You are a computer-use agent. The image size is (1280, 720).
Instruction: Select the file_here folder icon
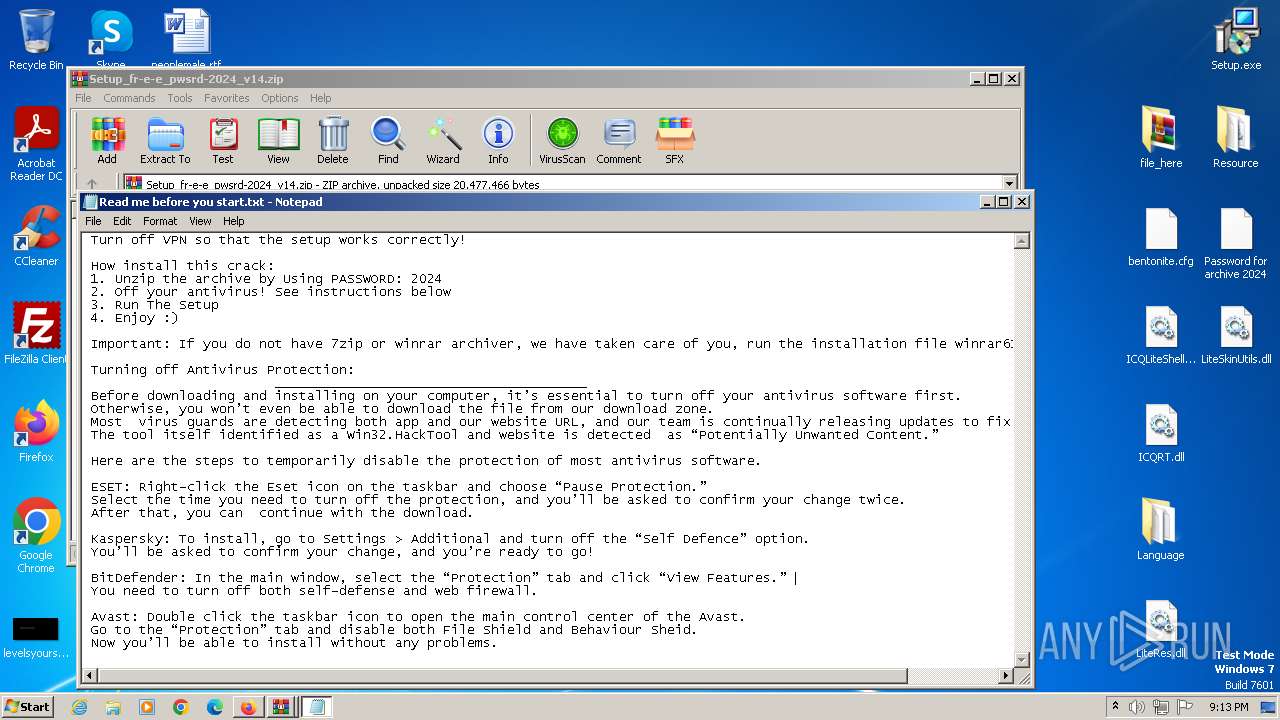point(1161,138)
